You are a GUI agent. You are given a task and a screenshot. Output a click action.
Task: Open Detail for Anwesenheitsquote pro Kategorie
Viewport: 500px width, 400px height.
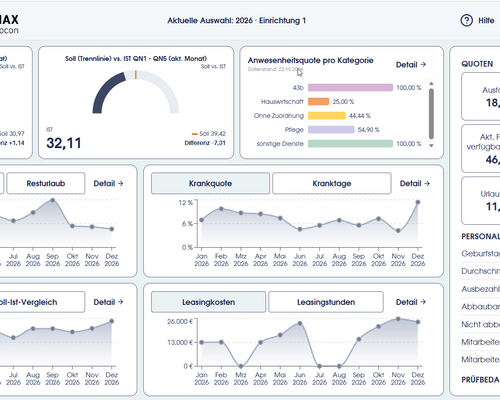411,65
